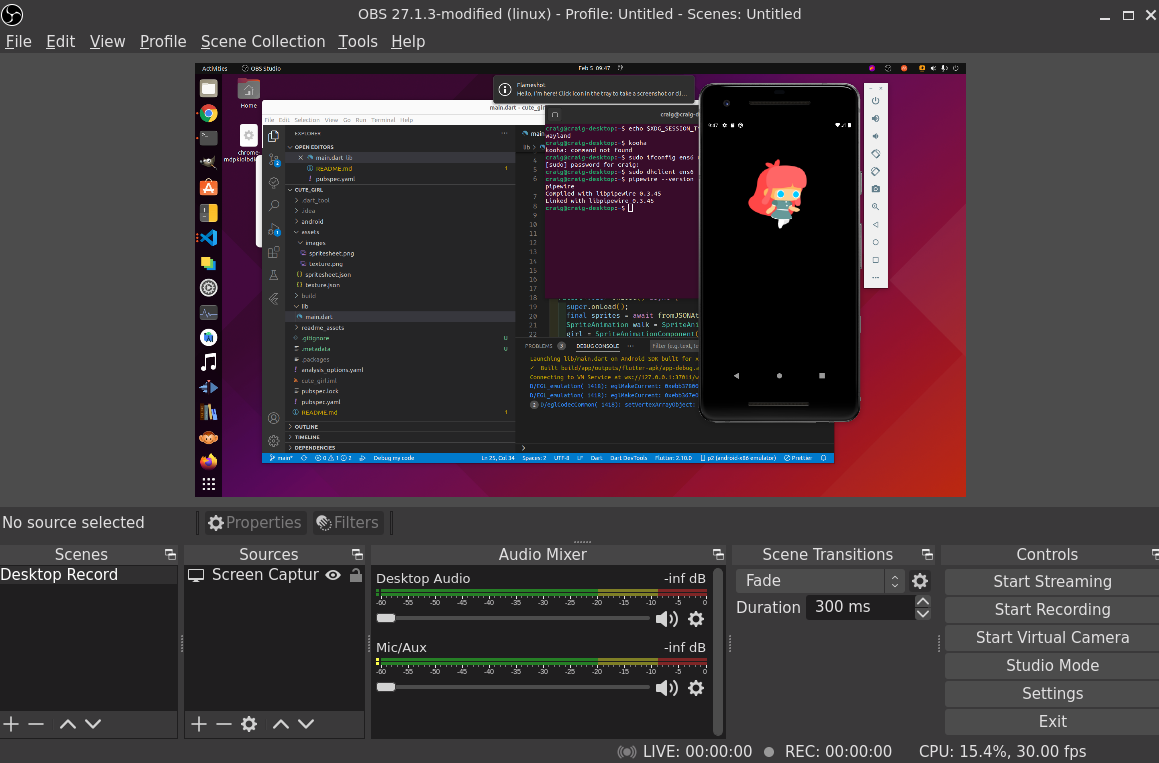Open the Tools menu
Viewport: 1159px width, 763px height.
(357, 41)
